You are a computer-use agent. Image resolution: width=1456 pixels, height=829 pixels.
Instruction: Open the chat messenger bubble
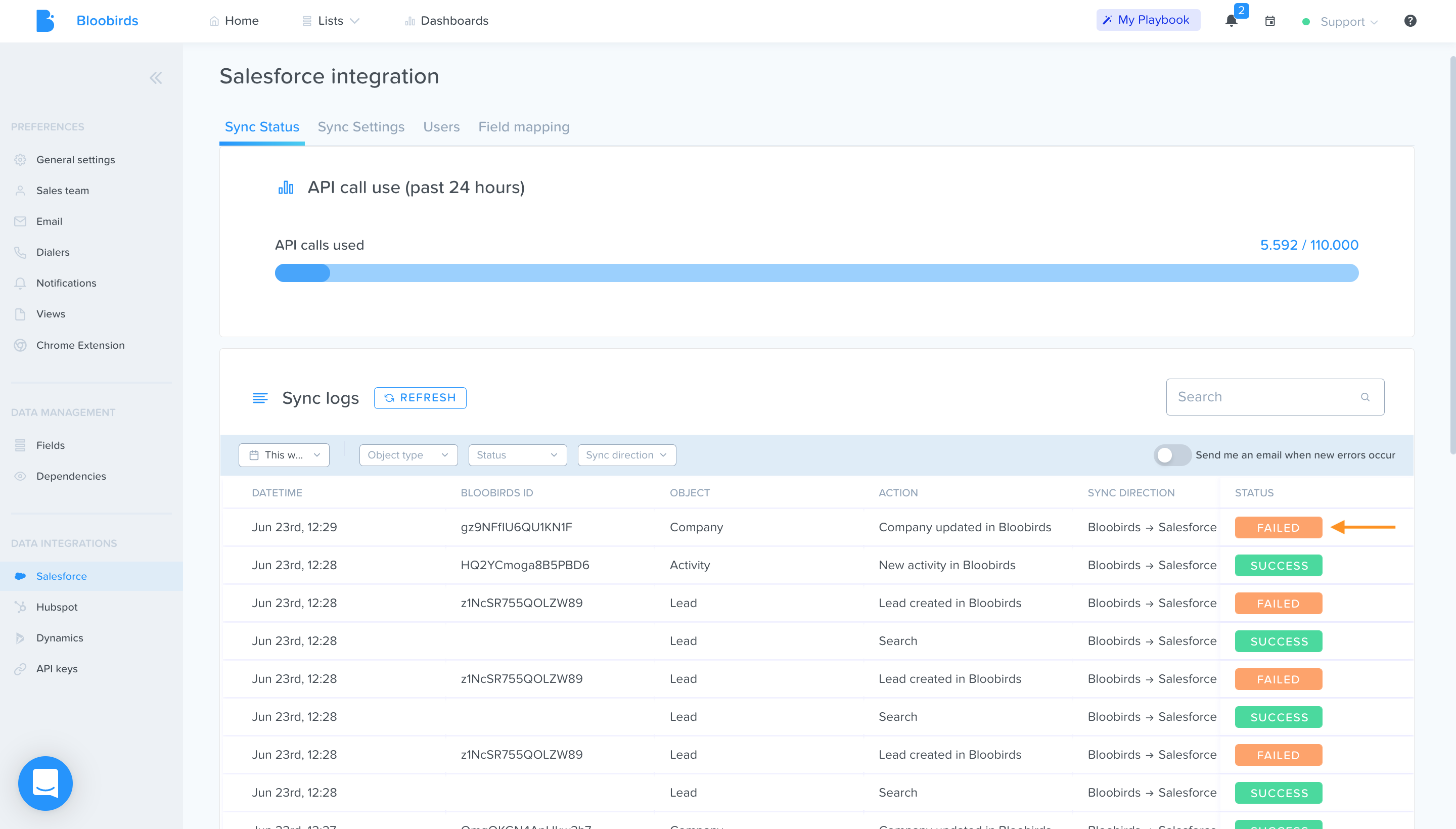pyautogui.click(x=45, y=784)
